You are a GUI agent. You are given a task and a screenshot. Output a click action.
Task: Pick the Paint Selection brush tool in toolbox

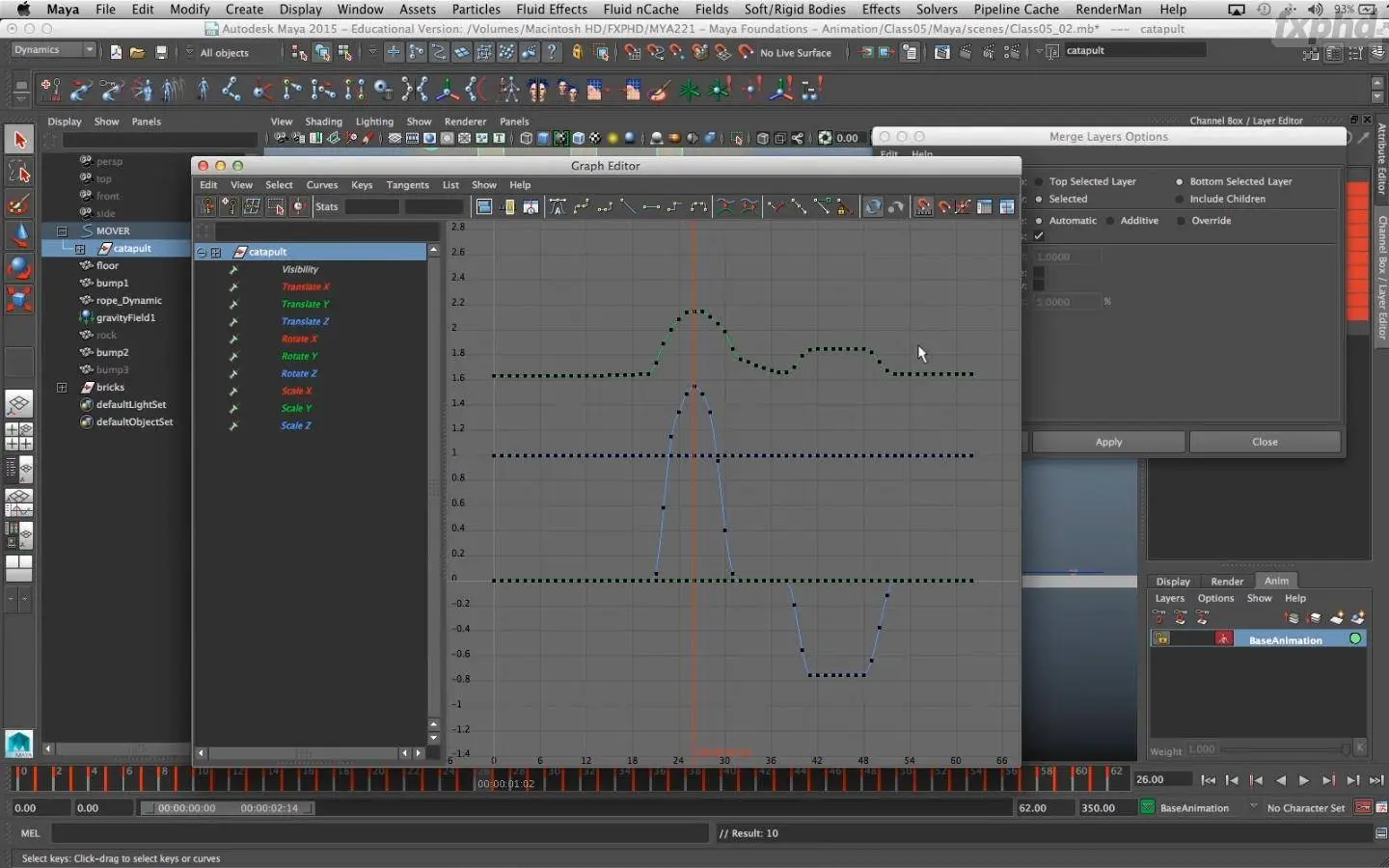19,203
